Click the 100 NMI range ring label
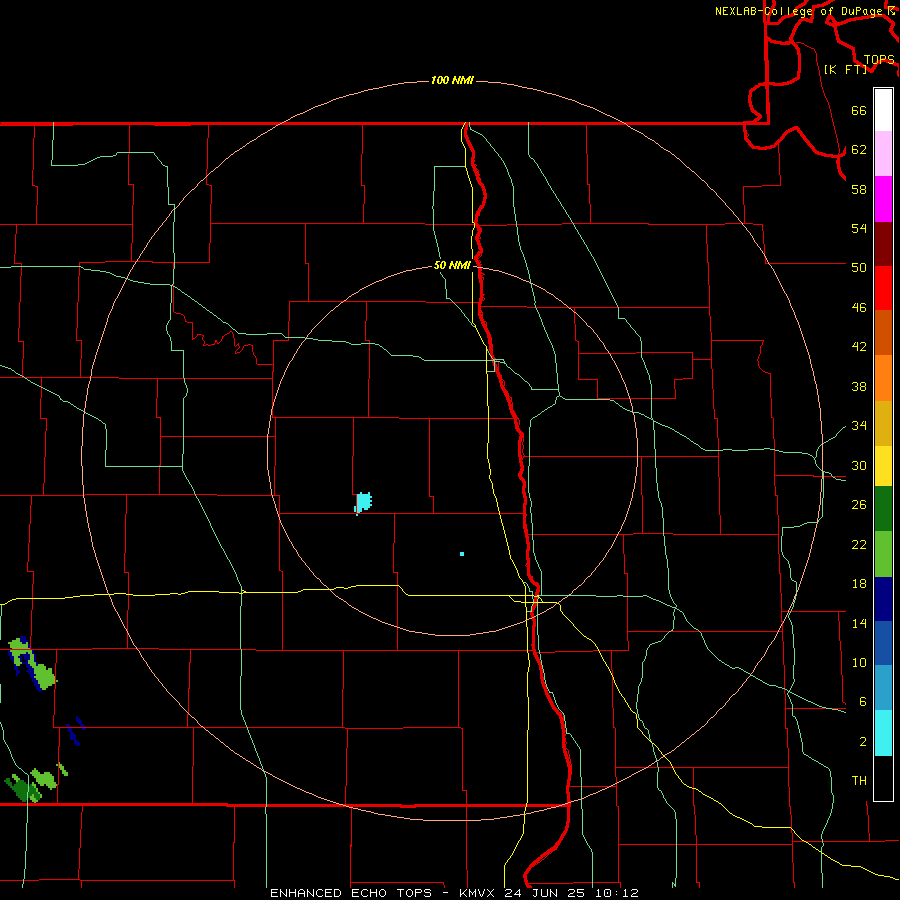Viewport: 900px width, 900px height. coord(452,80)
